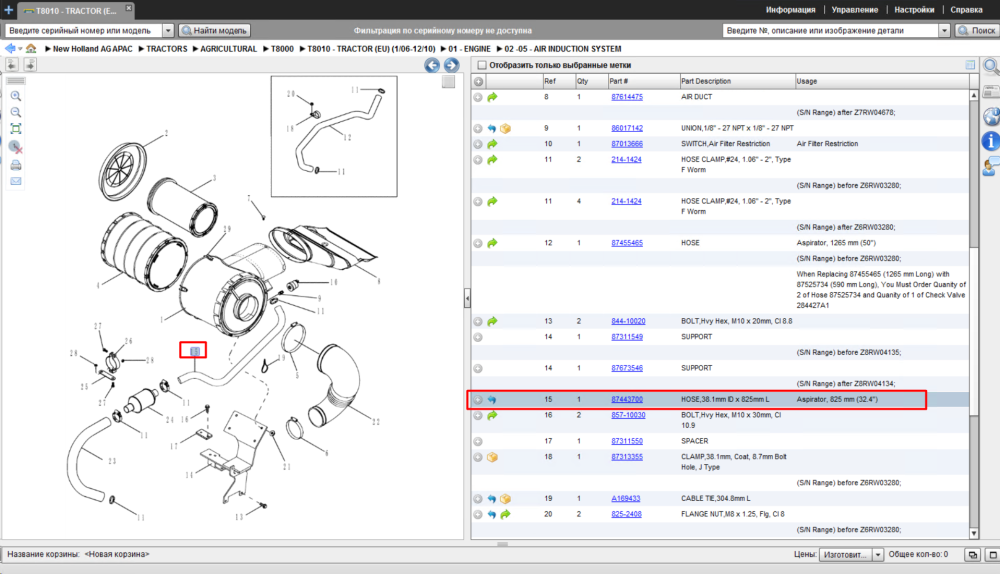Click the Part Description column header

click(737, 82)
